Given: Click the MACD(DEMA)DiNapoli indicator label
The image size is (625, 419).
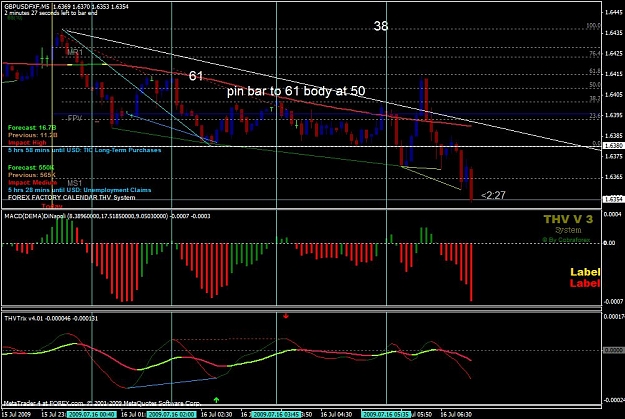Looking at the screenshot, I should coord(108,216).
